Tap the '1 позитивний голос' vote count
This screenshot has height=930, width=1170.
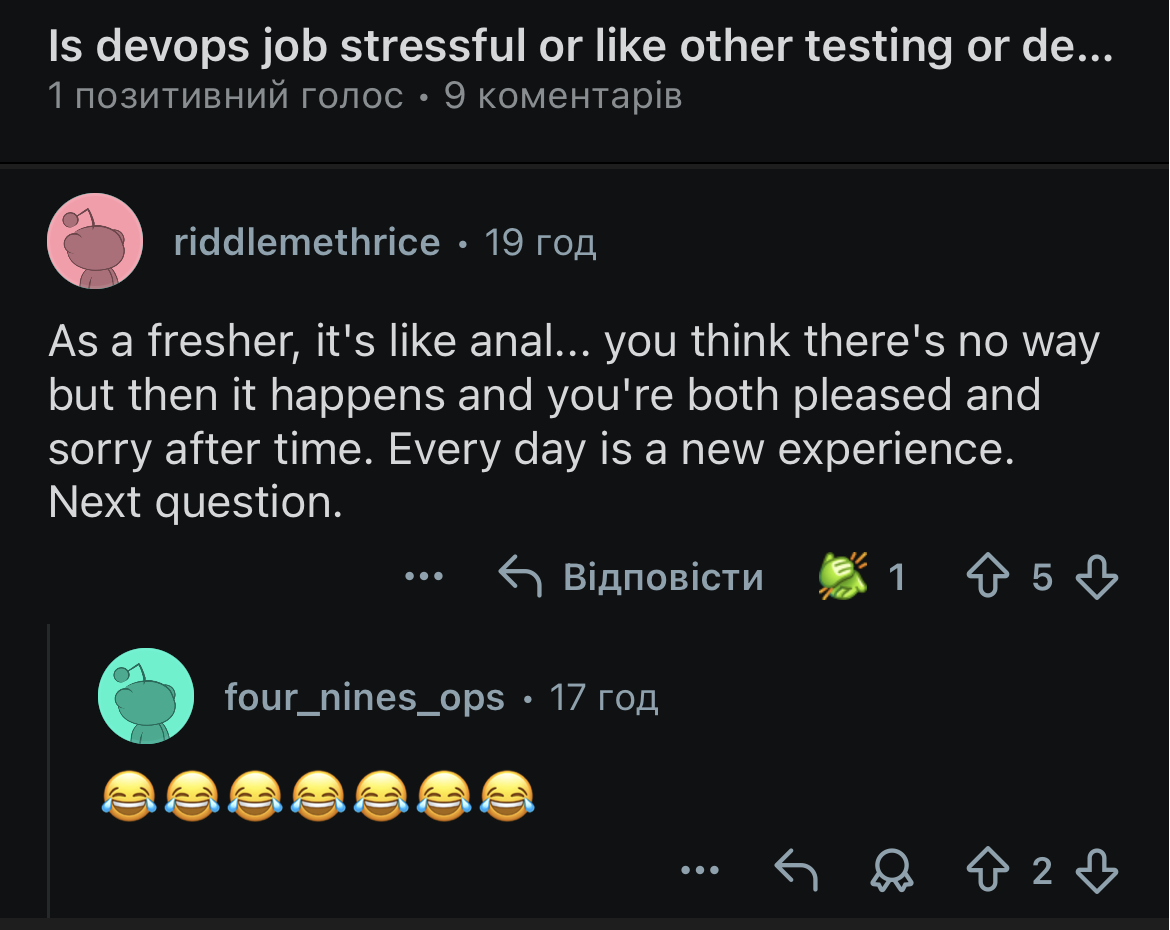(x=226, y=97)
